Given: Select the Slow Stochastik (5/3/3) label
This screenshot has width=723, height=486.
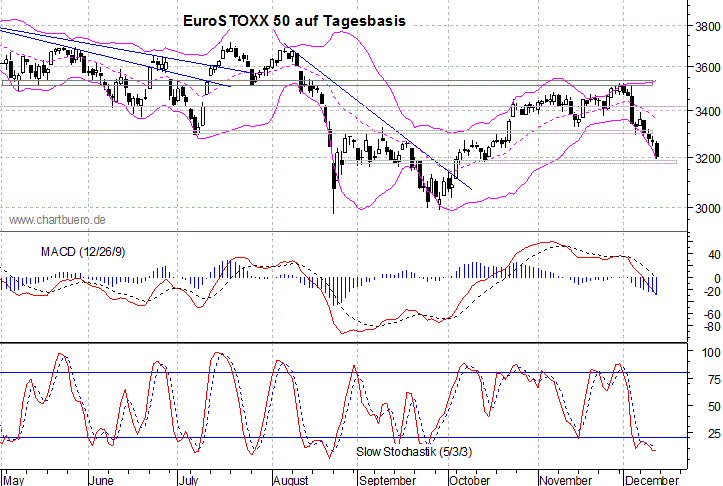Looking at the screenshot, I should pos(414,451).
